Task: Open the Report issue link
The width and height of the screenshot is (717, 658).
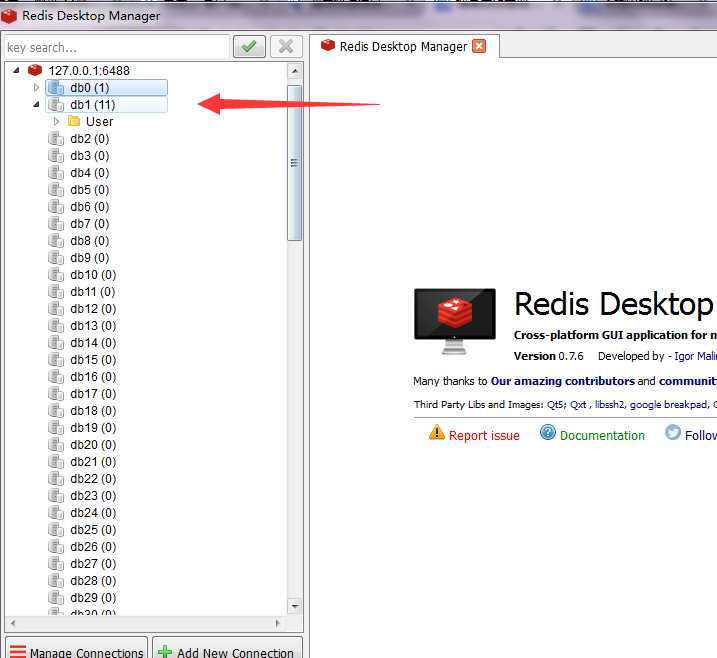Action: click(484, 435)
